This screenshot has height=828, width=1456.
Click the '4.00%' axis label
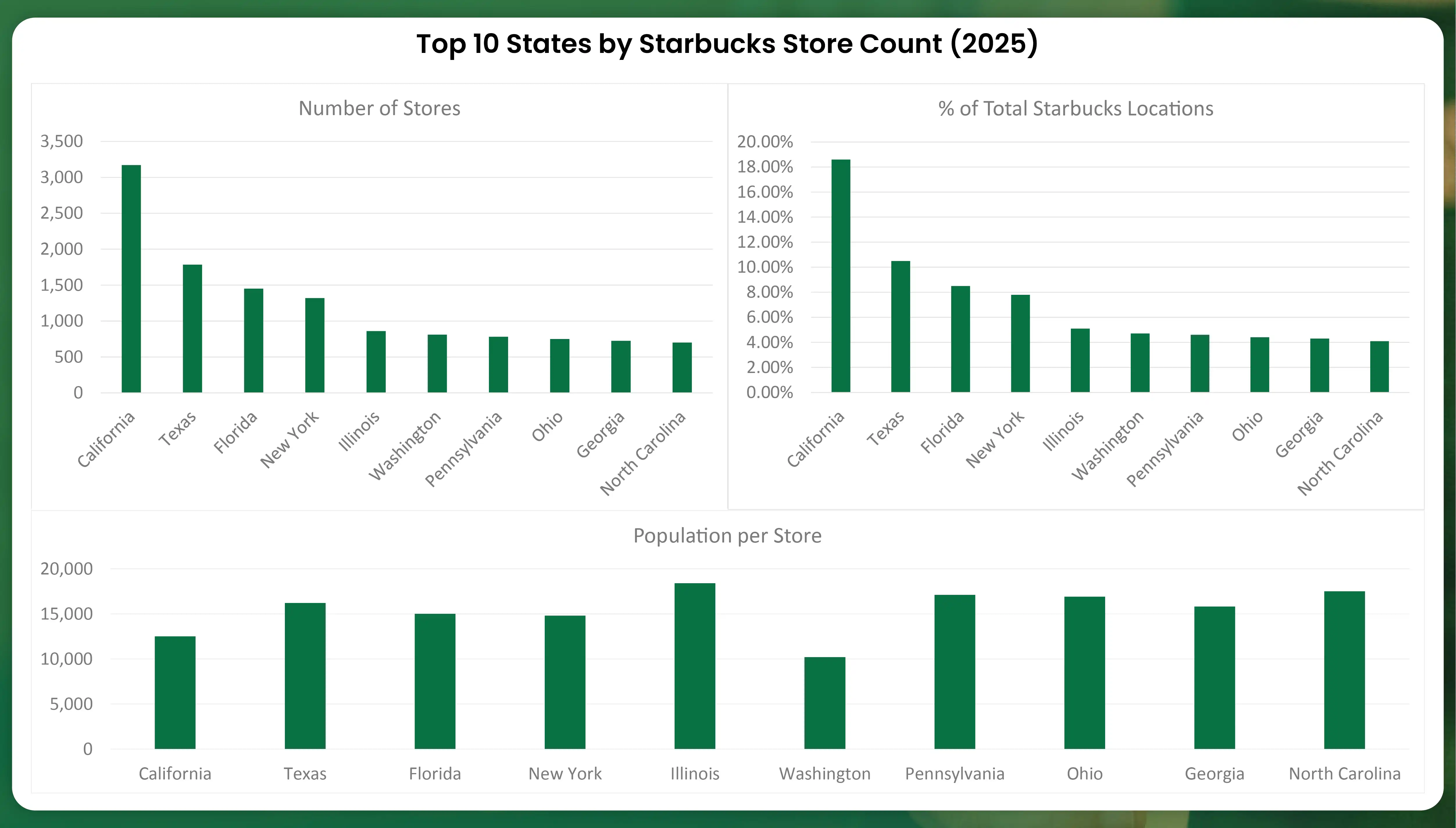(770, 342)
